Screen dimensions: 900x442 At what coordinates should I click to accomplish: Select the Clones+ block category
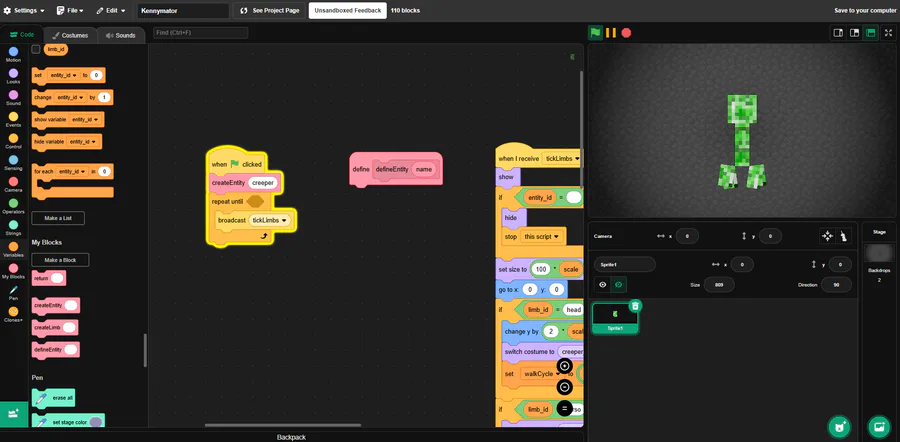click(13, 315)
